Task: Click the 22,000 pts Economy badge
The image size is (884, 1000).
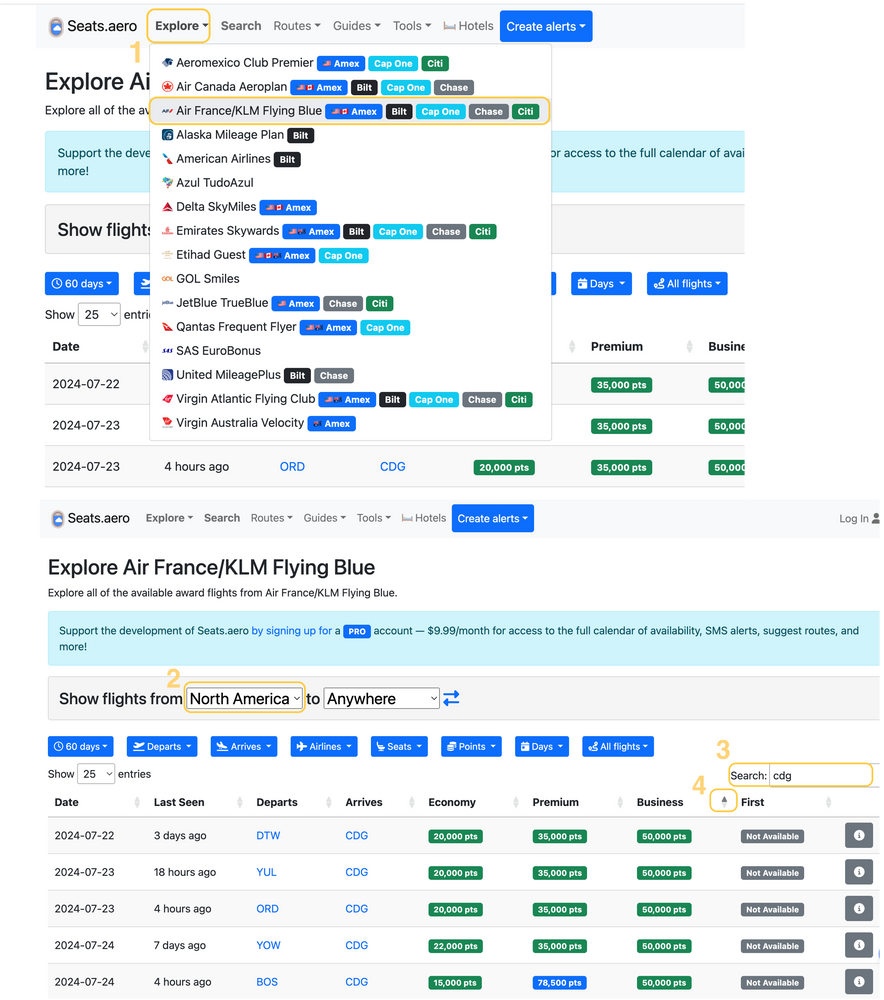Action: point(455,946)
